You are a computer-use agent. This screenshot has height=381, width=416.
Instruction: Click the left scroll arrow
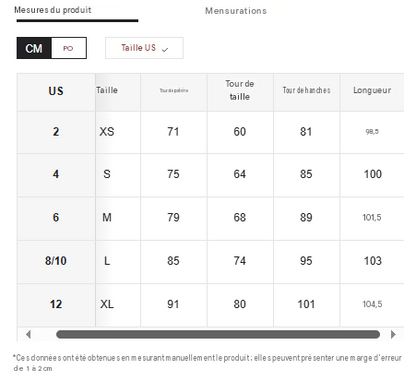pyautogui.click(x=28, y=334)
